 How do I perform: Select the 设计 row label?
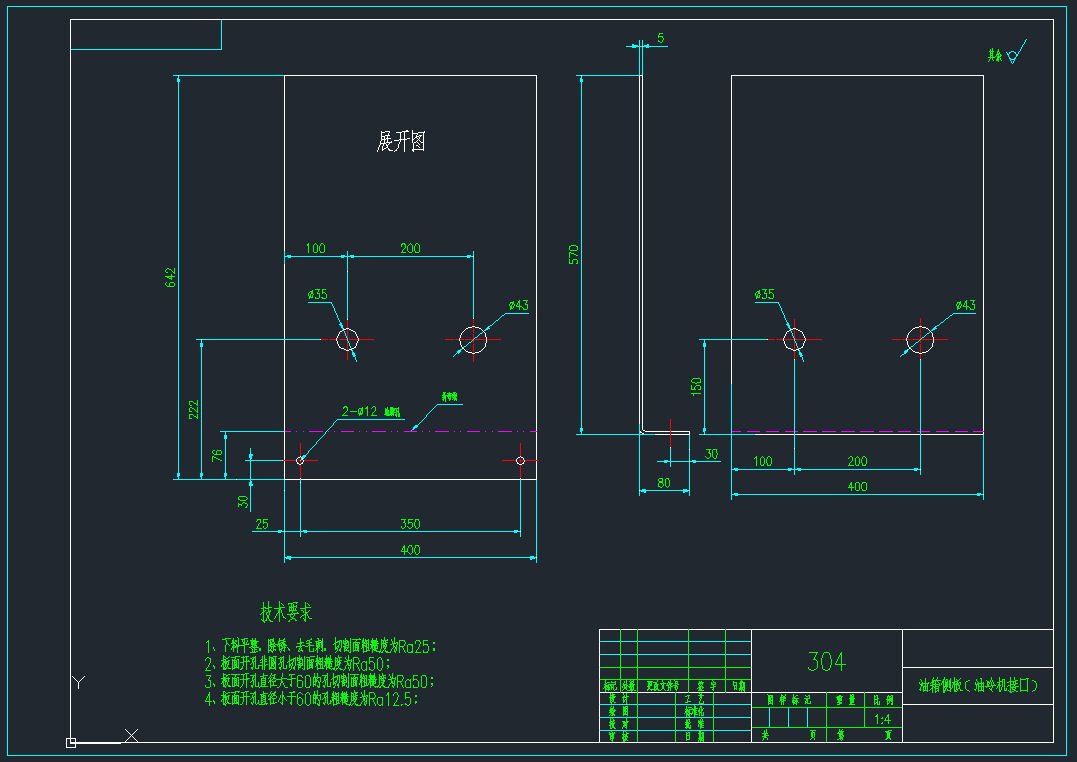619,698
